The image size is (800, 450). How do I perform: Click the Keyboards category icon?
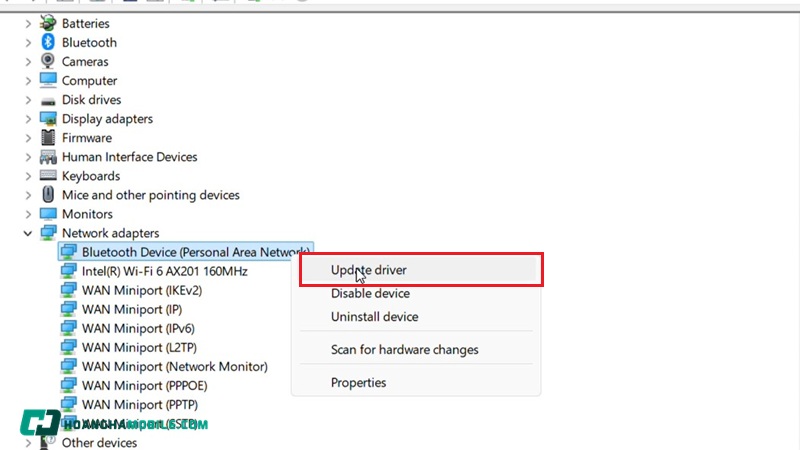click(48, 176)
